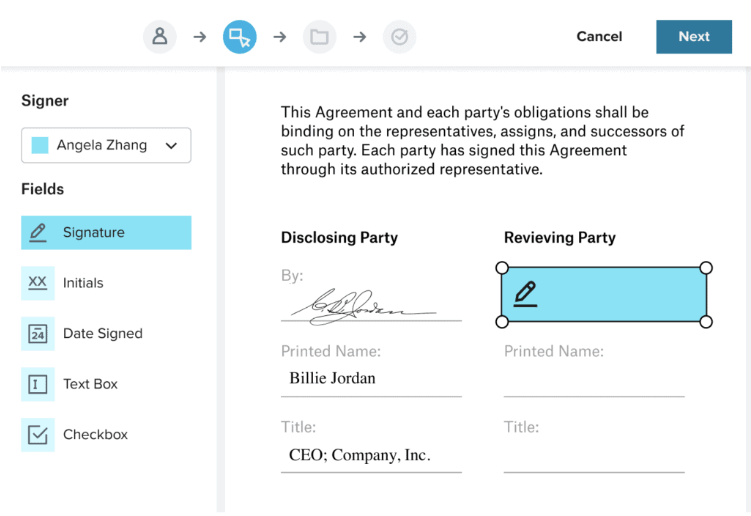Select the place fields step icon

pos(239,37)
